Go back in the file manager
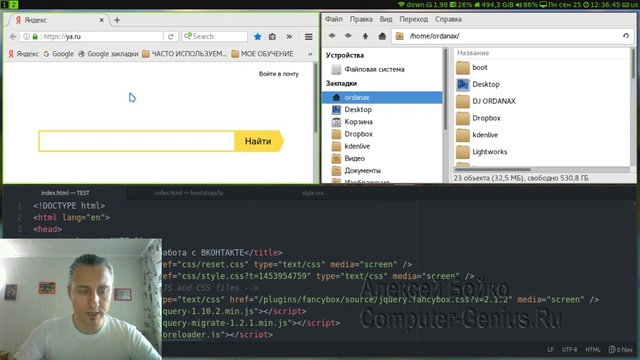Screen dimensions: 640x360 coord(332,36)
